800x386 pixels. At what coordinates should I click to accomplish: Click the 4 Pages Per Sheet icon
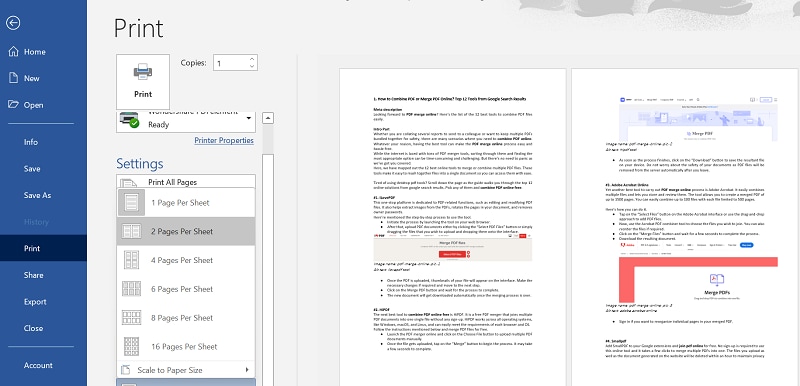(x=132, y=260)
